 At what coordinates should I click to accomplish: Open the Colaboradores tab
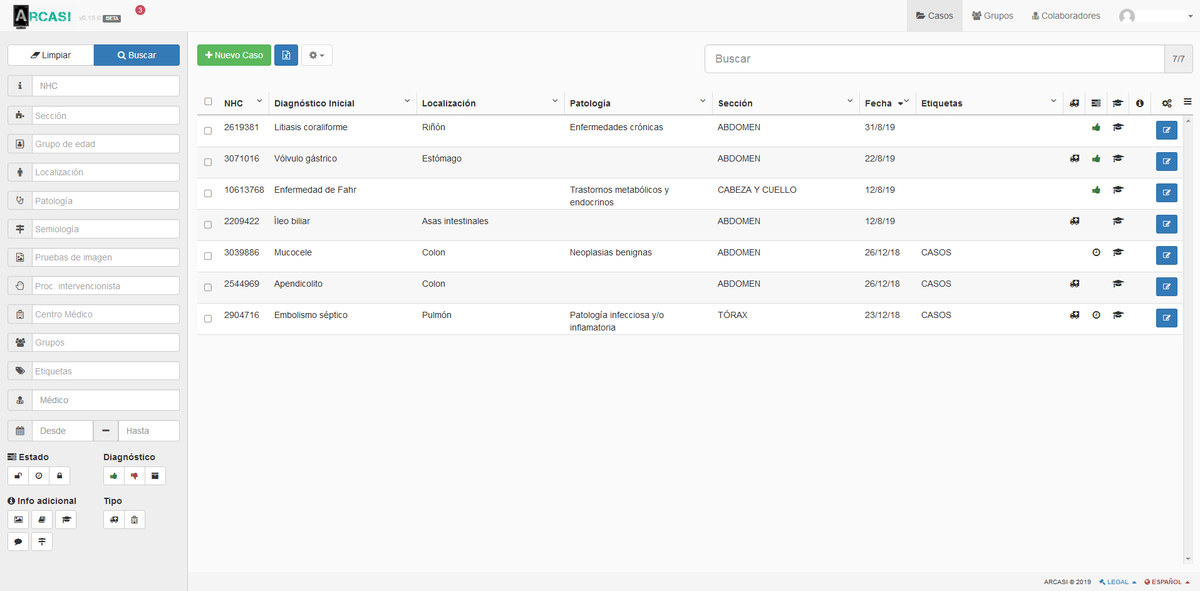coord(1066,16)
